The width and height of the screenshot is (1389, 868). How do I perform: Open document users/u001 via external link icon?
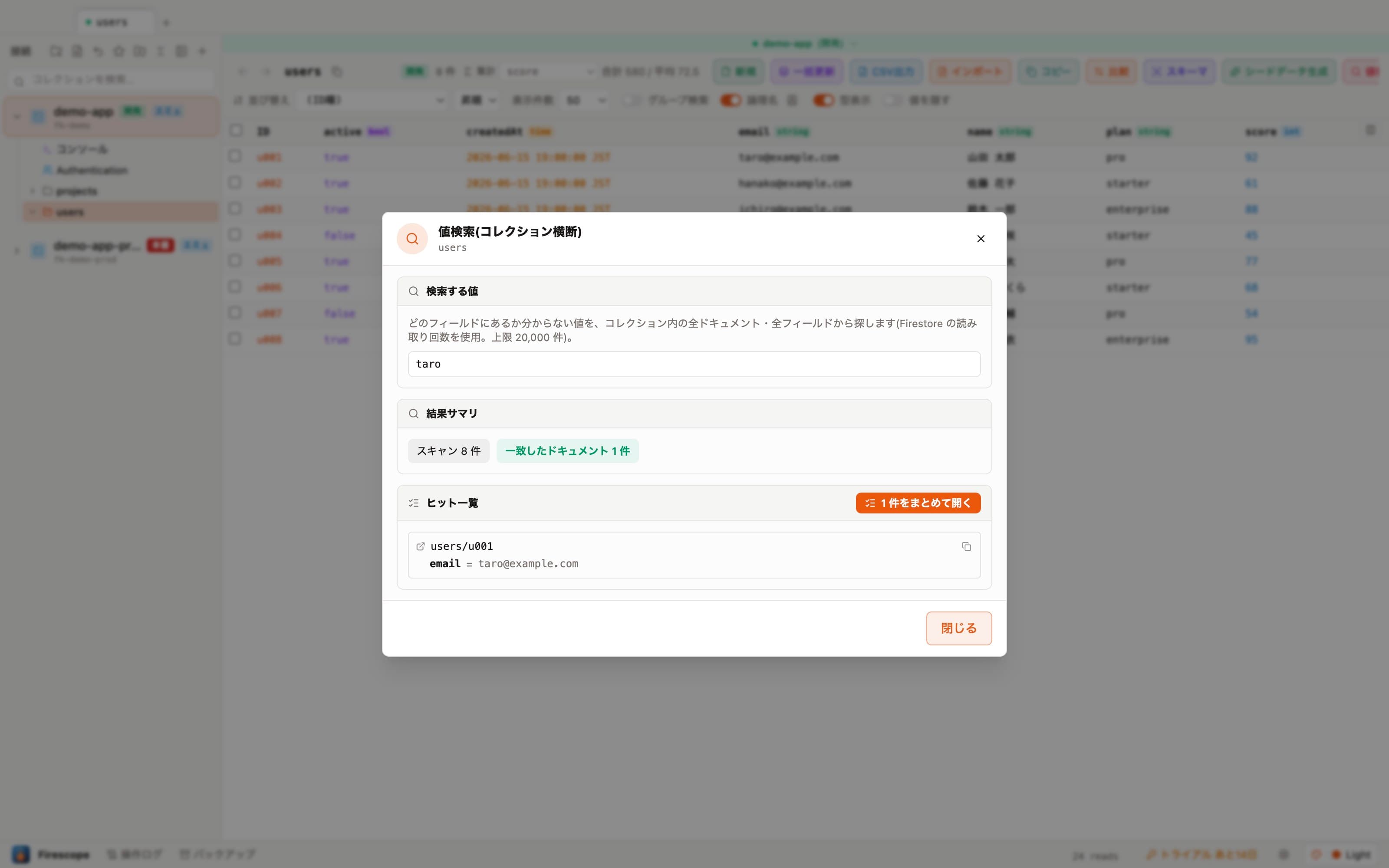pyautogui.click(x=420, y=546)
